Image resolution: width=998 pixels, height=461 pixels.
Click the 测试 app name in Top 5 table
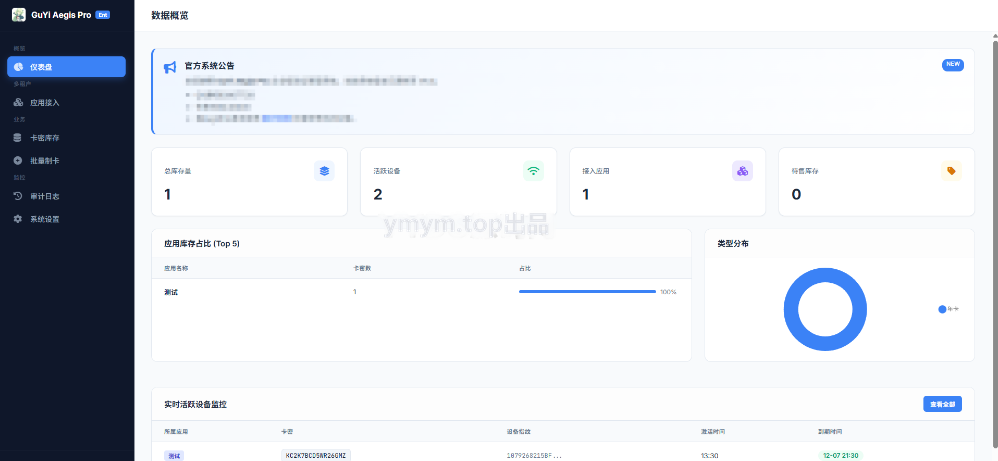(x=171, y=292)
